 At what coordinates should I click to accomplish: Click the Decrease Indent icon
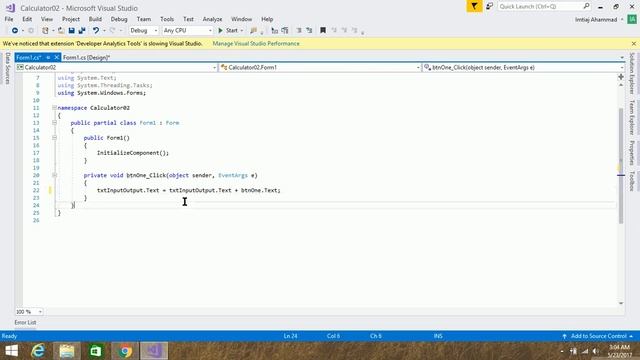point(299,31)
